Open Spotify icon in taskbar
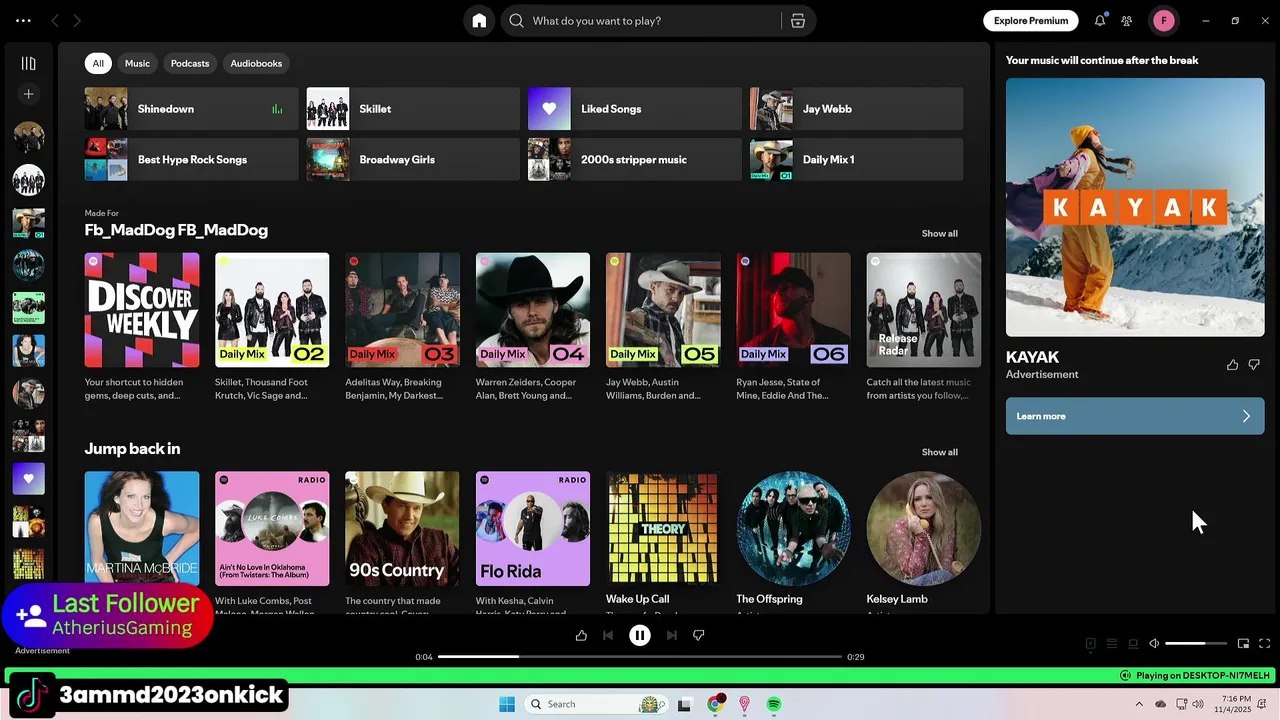 (x=774, y=704)
